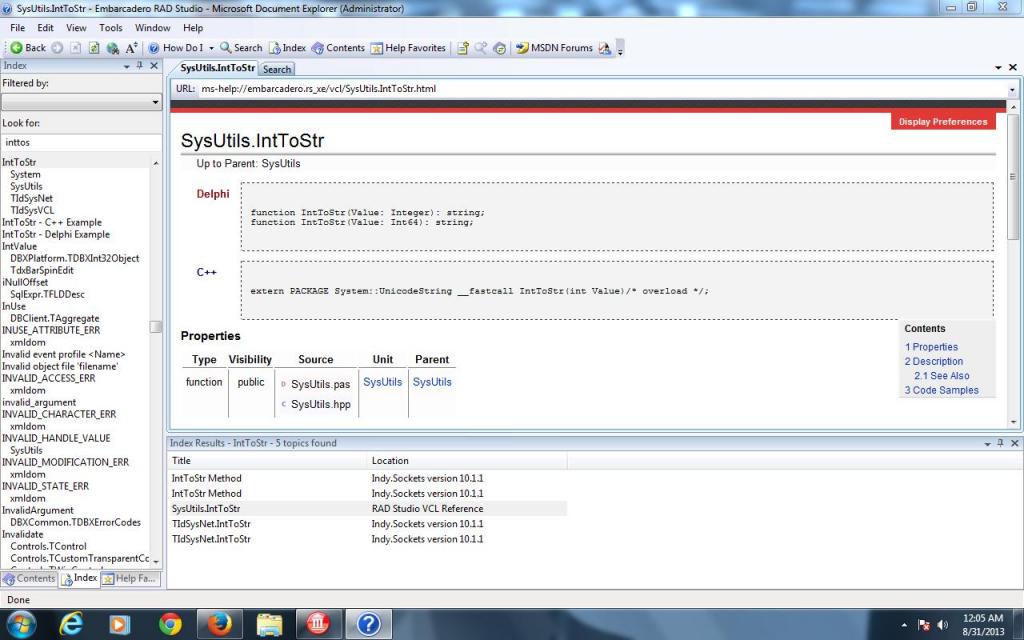The width and height of the screenshot is (1024, 640).
Task: Open the Search toolbar button
Action: [241, 48]
